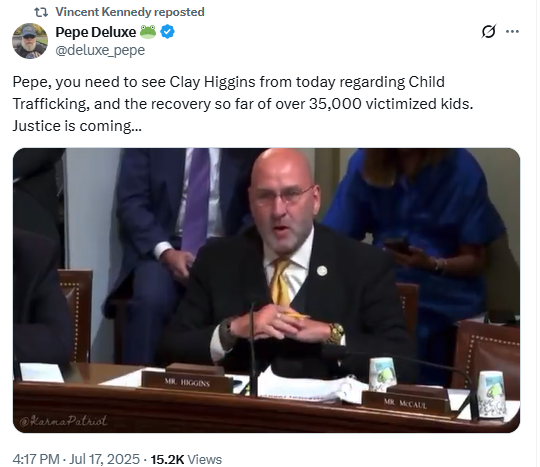Click the Grok slashed-circle icon
The width and height of the screenshot is (540, 467).
pos(489,32)
